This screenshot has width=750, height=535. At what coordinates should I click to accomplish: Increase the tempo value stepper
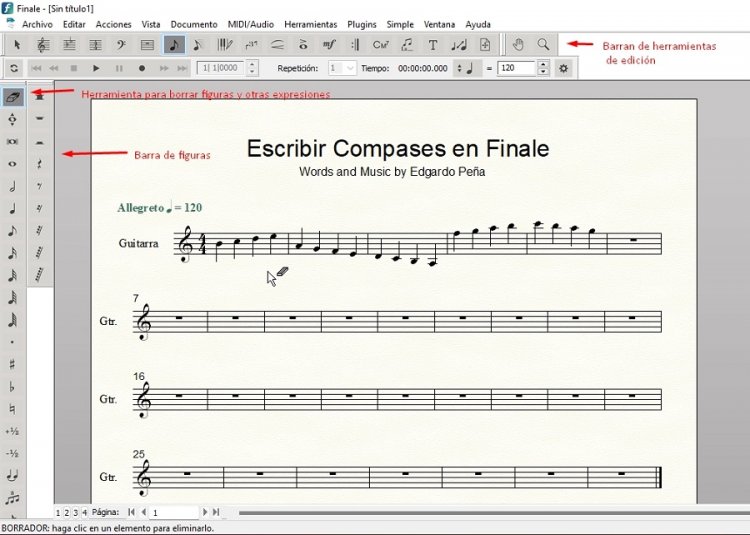pyautogui.click(x=543, y=65)
